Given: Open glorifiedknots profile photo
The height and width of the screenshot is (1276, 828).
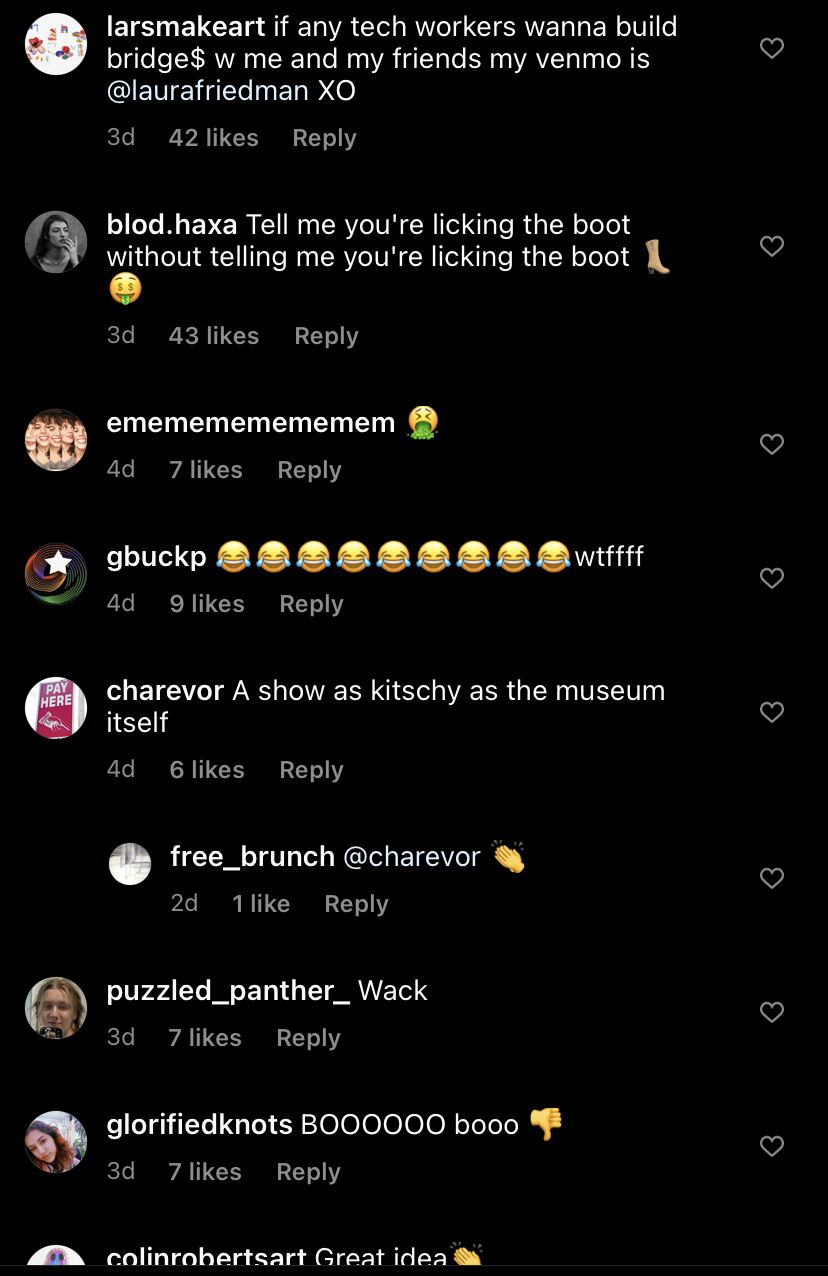Looking at the screenshot, I should [56, 1142].
